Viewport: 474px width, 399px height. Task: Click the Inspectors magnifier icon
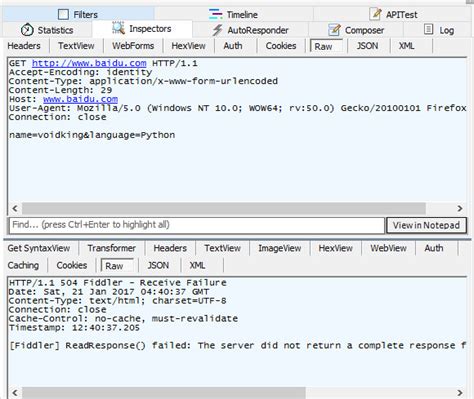(x=118, y=28)
